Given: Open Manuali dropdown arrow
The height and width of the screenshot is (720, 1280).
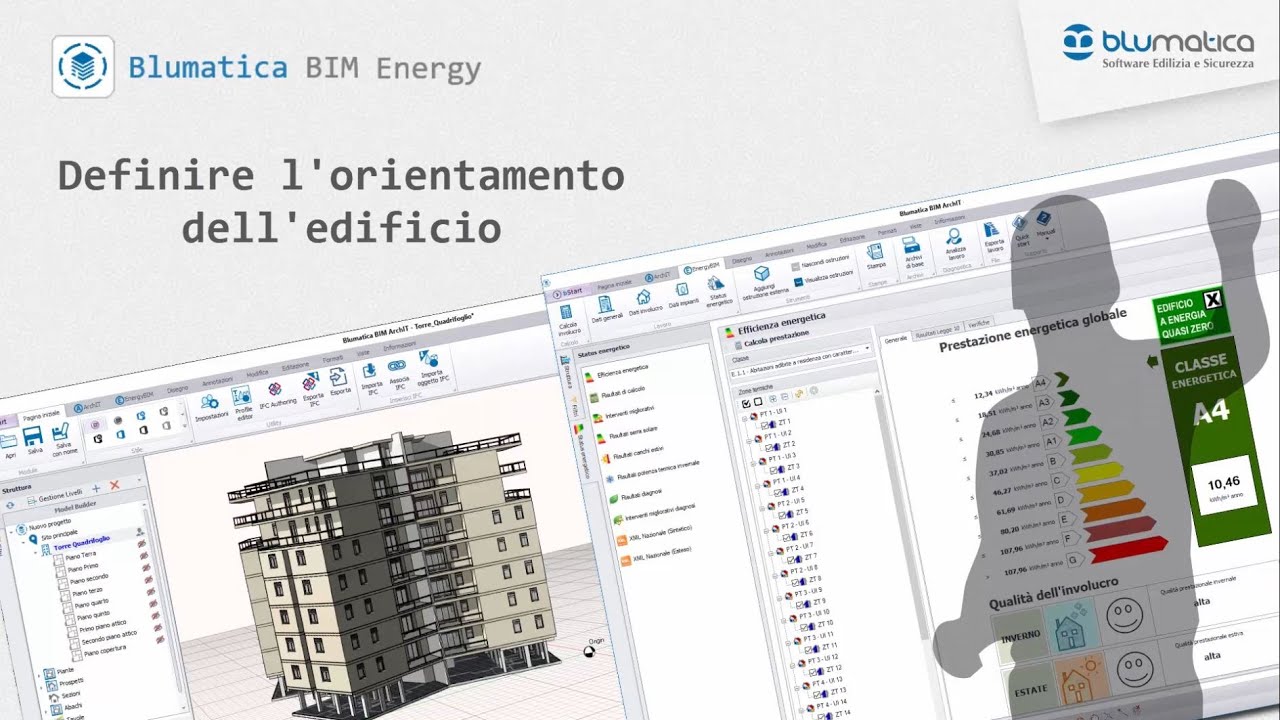Looking at the screenshot, I should pyautogui.click(x=1049, y=240).
